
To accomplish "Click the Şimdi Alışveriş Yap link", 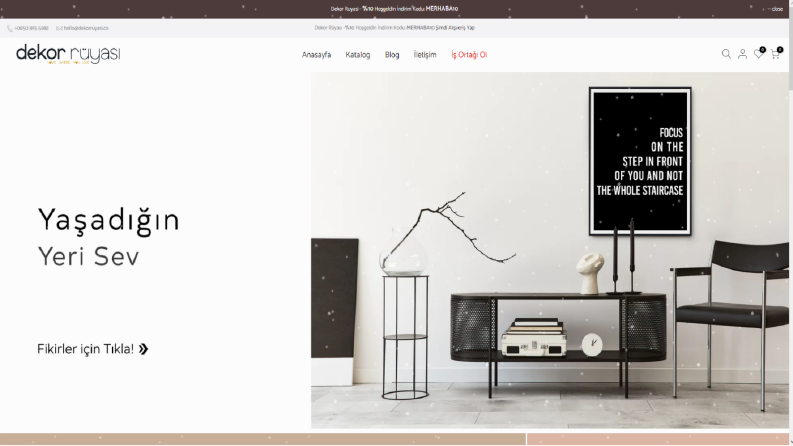I will 455,28.
